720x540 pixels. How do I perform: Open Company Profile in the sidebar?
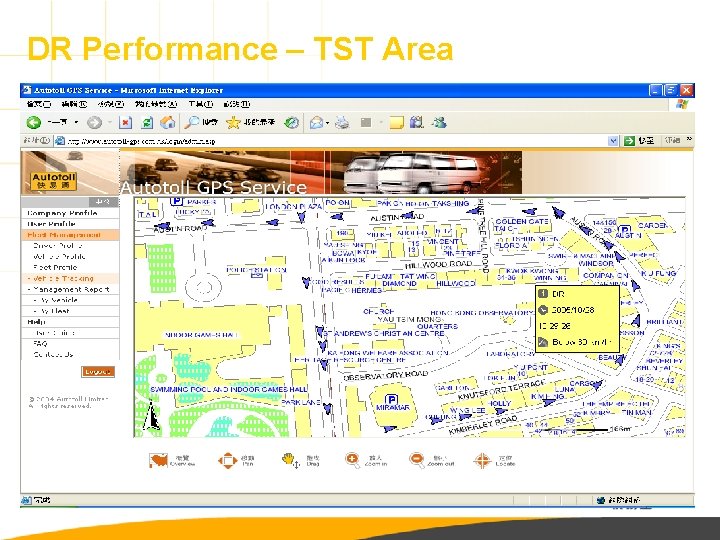pyautogui.click(x=62, y=213)
